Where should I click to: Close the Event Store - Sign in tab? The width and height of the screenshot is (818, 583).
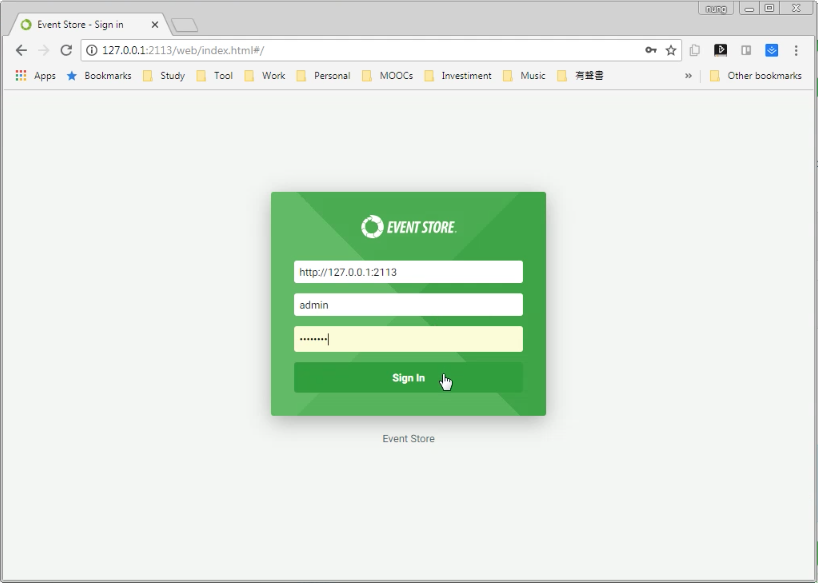pos(155,25)
